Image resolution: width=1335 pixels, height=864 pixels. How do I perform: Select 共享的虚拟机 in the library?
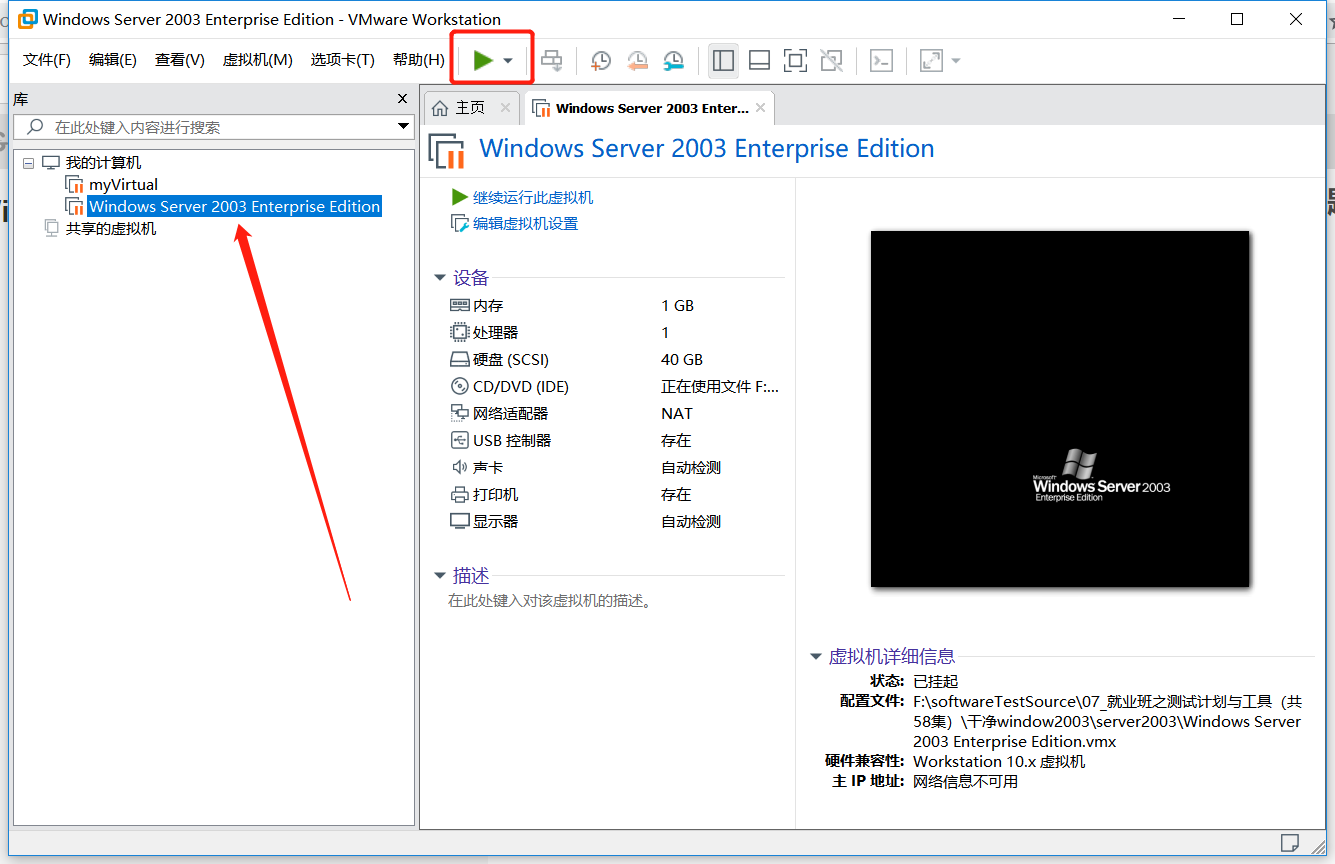pyautogui.click(x=111, y=229)
